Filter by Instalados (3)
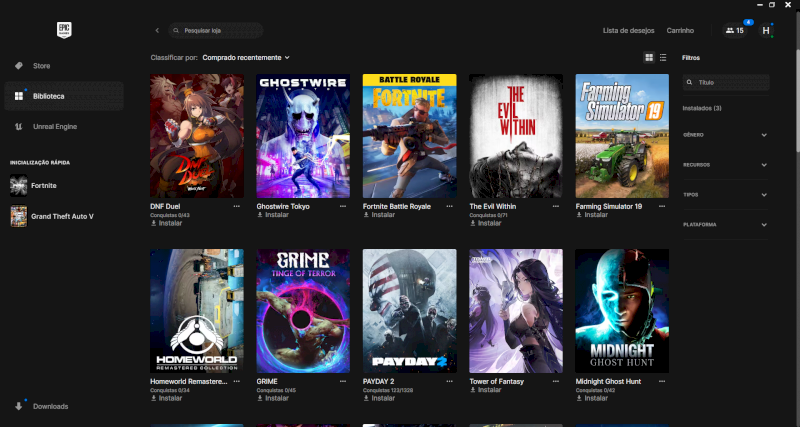Viewport: 800px width, 427px height. (x=702, y=108)
